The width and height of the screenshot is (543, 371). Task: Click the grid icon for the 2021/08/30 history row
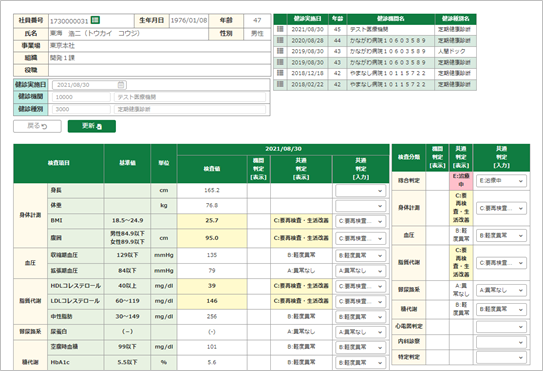coord(280,29)
